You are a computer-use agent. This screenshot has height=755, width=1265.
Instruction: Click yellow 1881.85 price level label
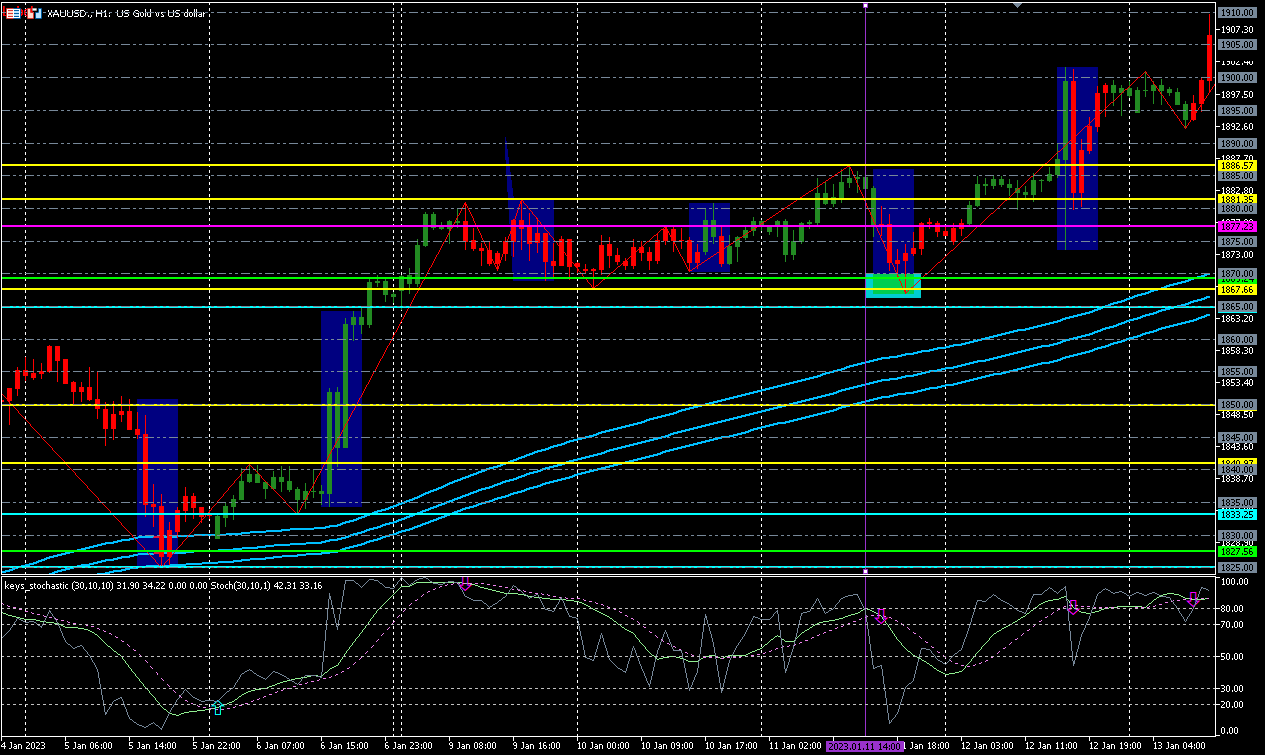1237,200
